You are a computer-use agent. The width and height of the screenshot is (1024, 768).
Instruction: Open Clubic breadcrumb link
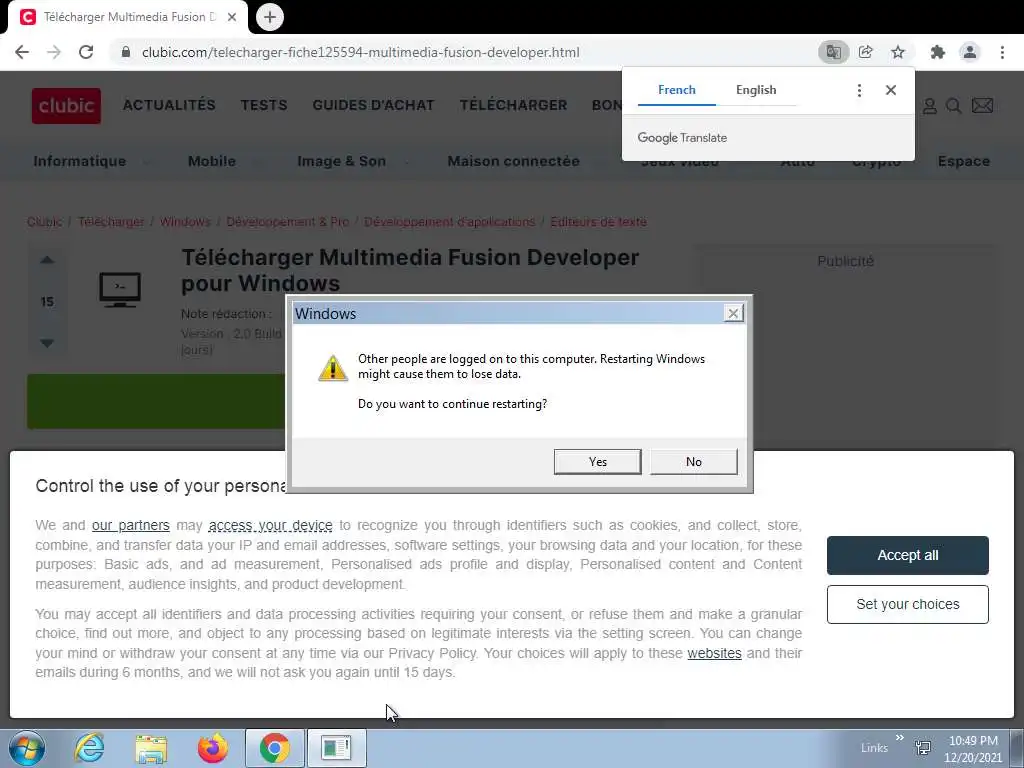[44, 222]
